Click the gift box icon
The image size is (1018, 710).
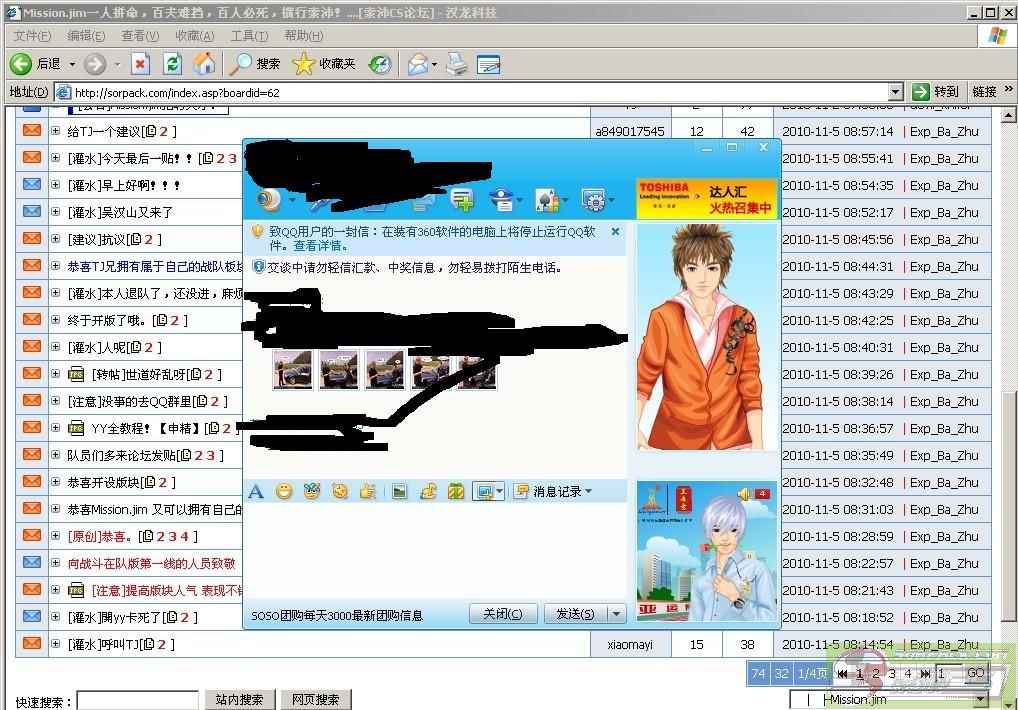coord(456,489)
